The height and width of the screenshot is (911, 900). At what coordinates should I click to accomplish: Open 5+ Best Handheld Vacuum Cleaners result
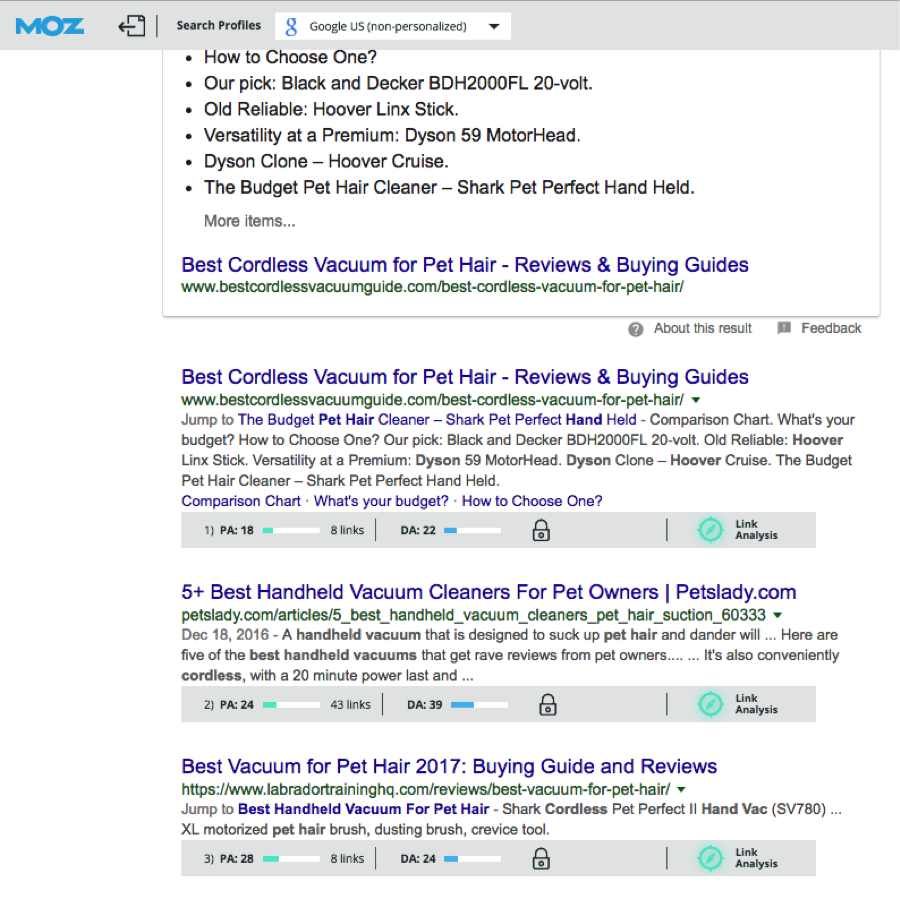click(488, 592)
